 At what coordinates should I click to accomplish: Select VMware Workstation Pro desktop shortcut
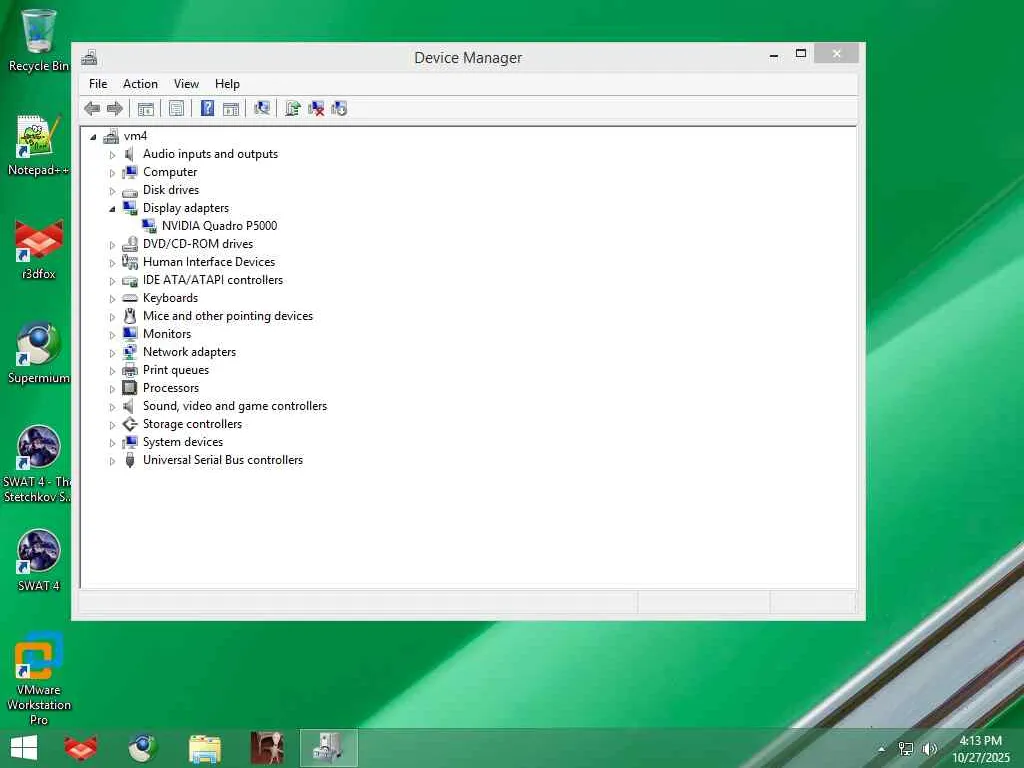coord(39,678)
